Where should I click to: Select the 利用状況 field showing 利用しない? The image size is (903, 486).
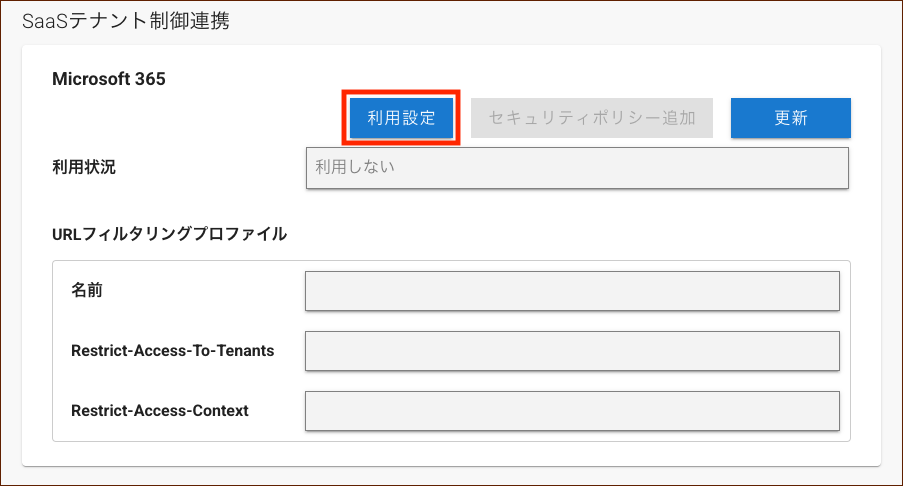tap(577, 168)
